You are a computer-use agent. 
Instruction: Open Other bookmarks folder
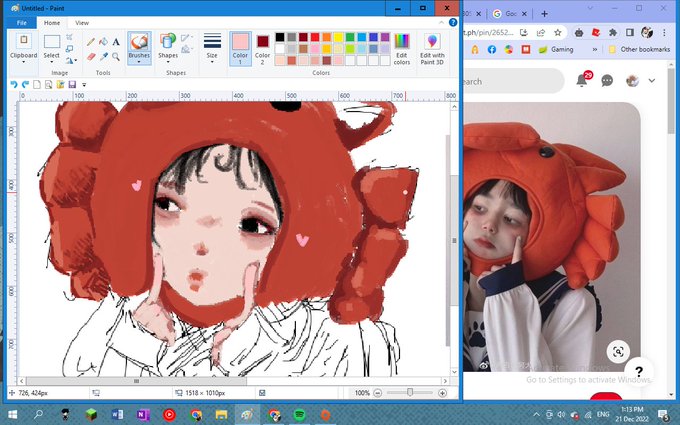pos(639,49)
